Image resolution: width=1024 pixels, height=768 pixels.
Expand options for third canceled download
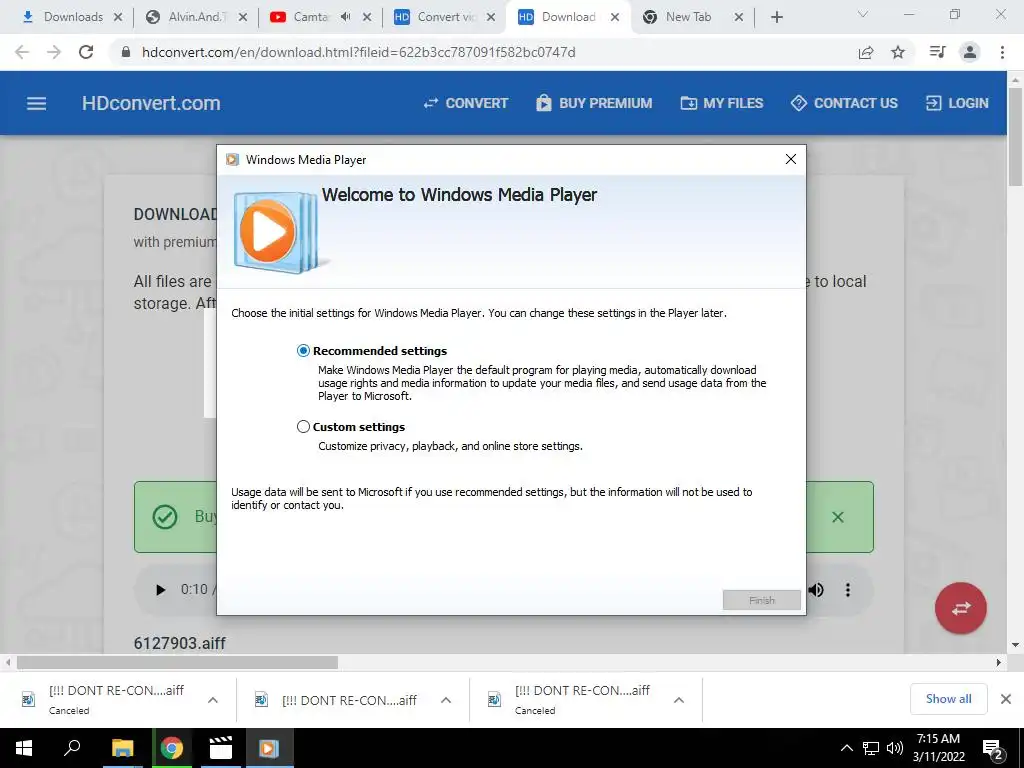pyautogui.click(x=679, y=700)
